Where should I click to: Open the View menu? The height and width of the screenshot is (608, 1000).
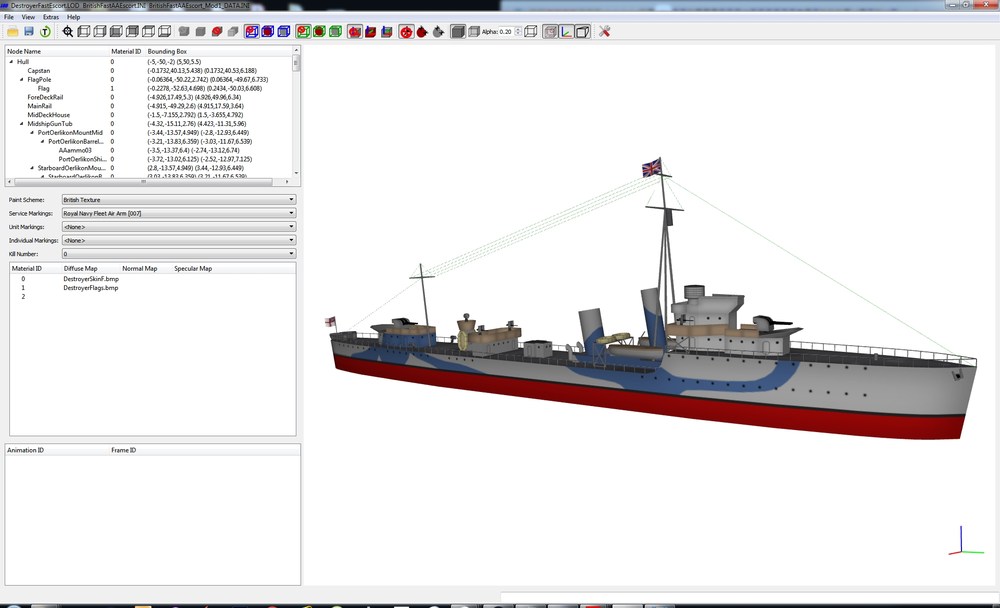click(28, 17)
